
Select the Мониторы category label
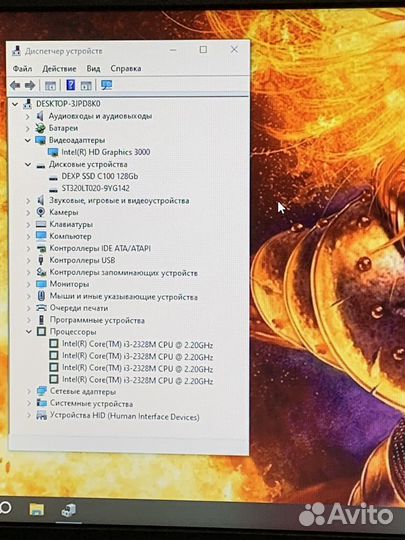click(x=70, y=284)
